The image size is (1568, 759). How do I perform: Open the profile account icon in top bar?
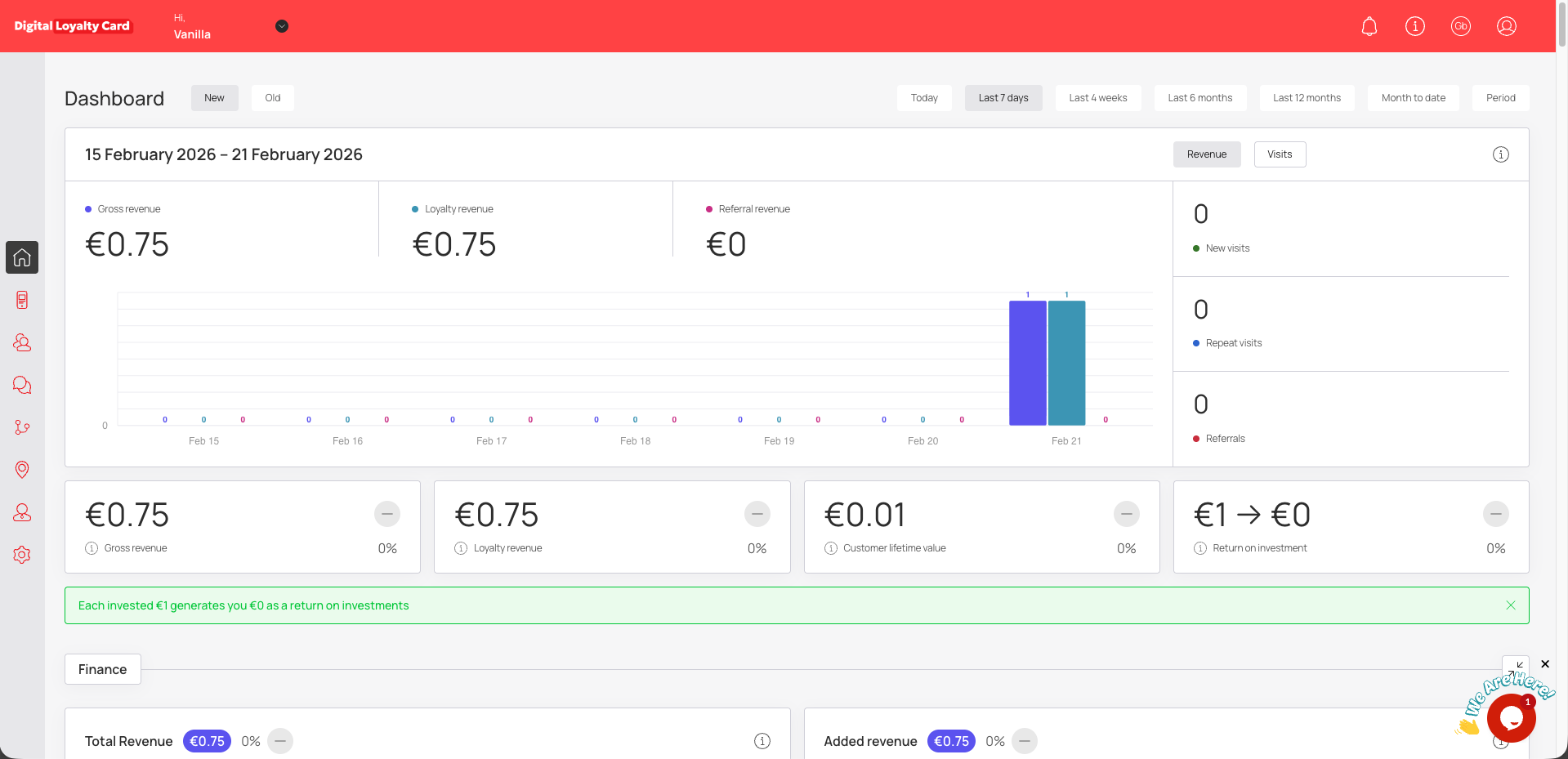click(1506, 25)
